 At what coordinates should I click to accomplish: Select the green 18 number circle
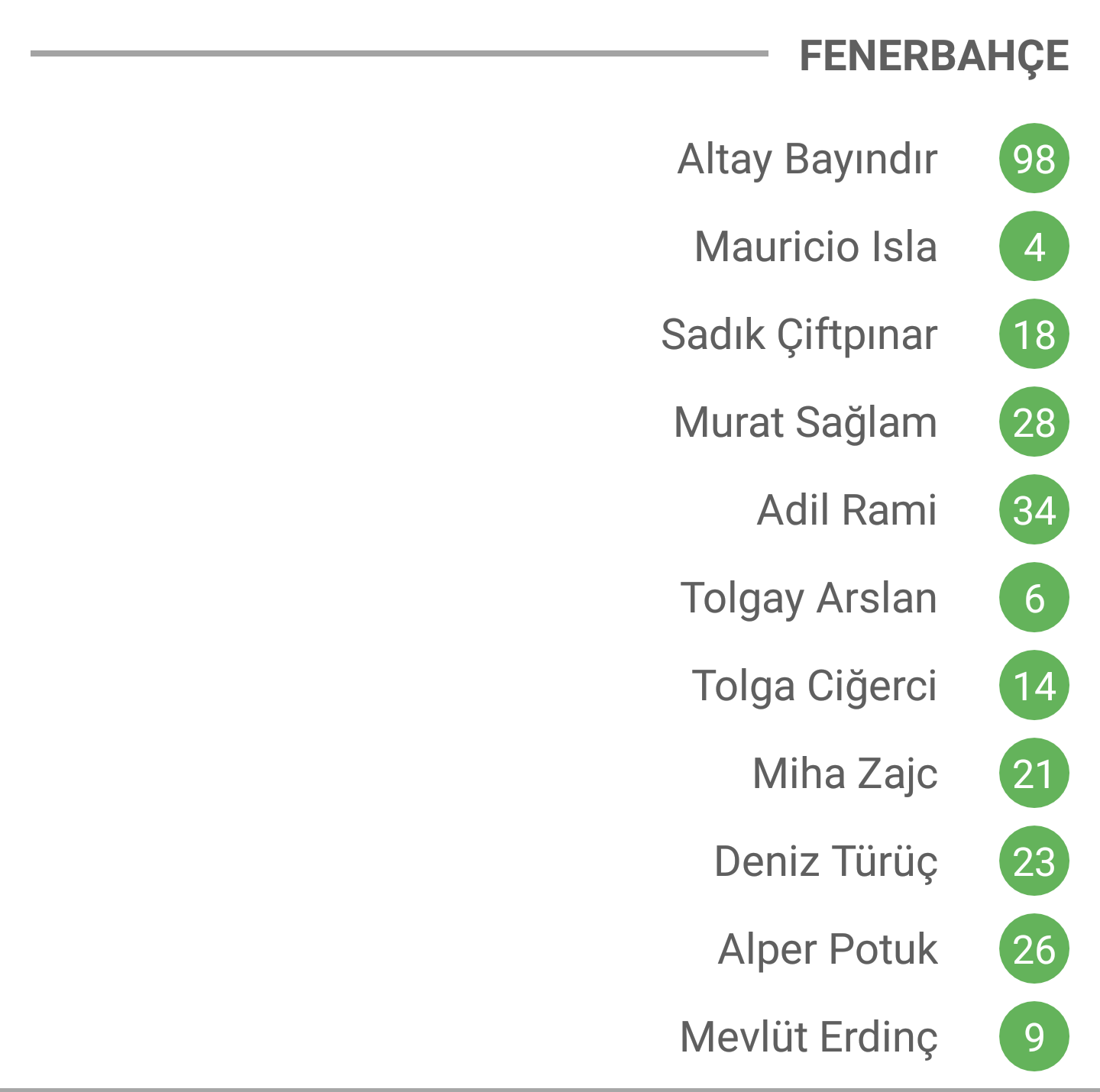click(1034, 334)
